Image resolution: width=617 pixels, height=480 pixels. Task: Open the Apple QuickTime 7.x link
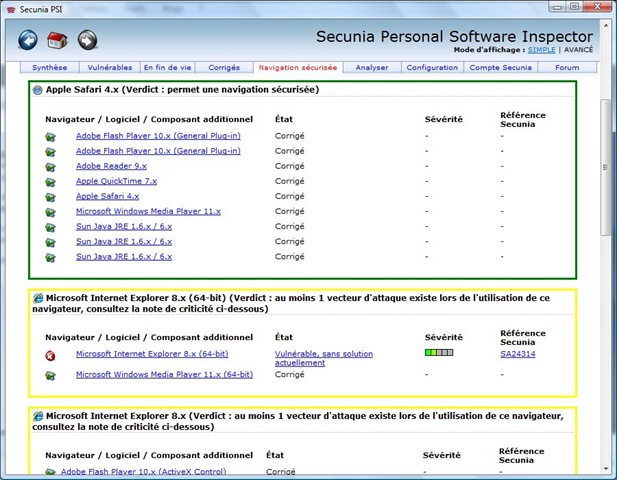point(116,181)
